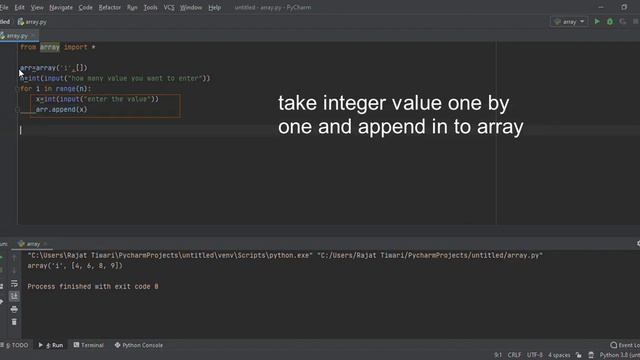Click the UTF-8 encoding status entry

[534, 355]
